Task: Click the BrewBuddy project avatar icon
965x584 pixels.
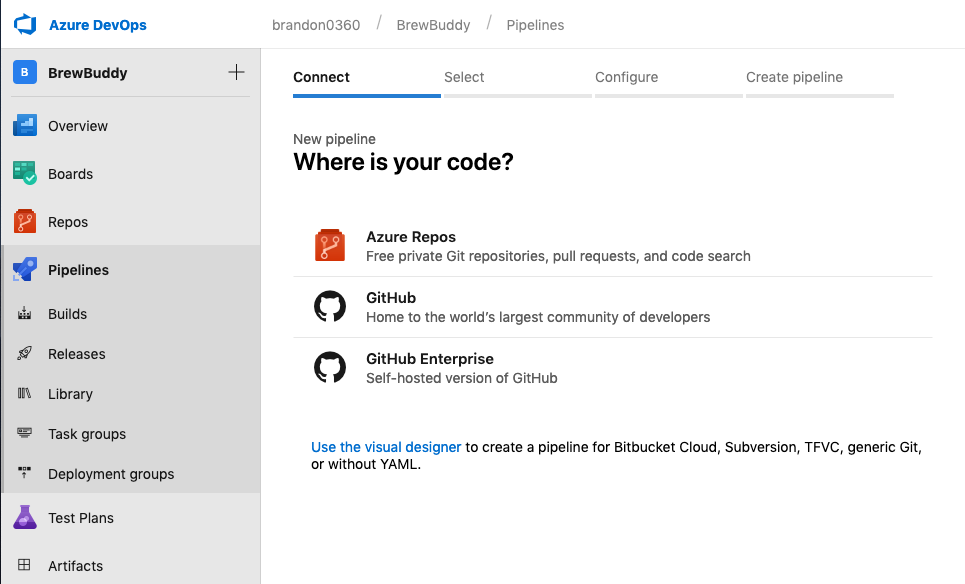Action: click(x=25, y=72)
